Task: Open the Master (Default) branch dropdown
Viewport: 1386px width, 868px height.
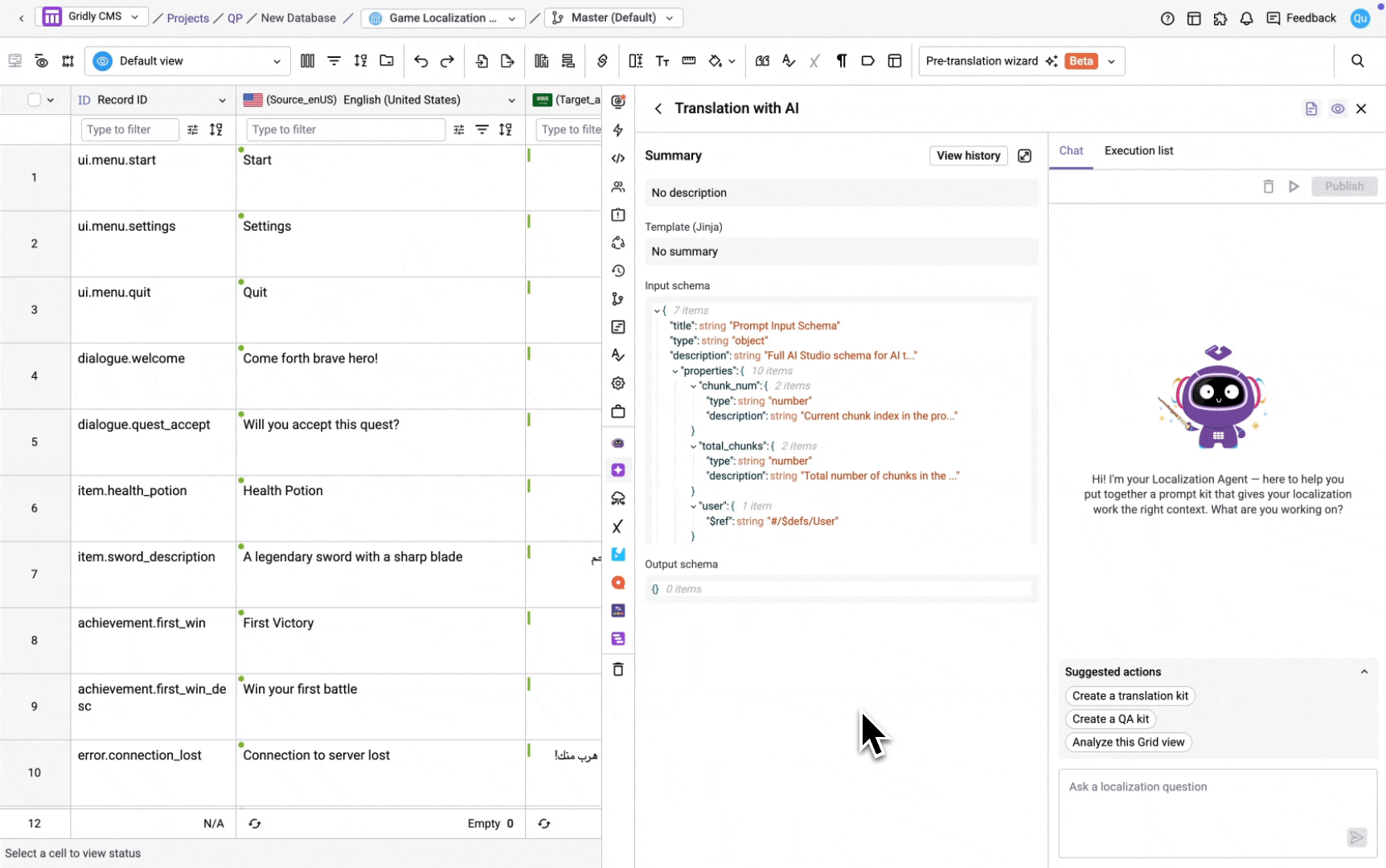Action: point(614,18)
